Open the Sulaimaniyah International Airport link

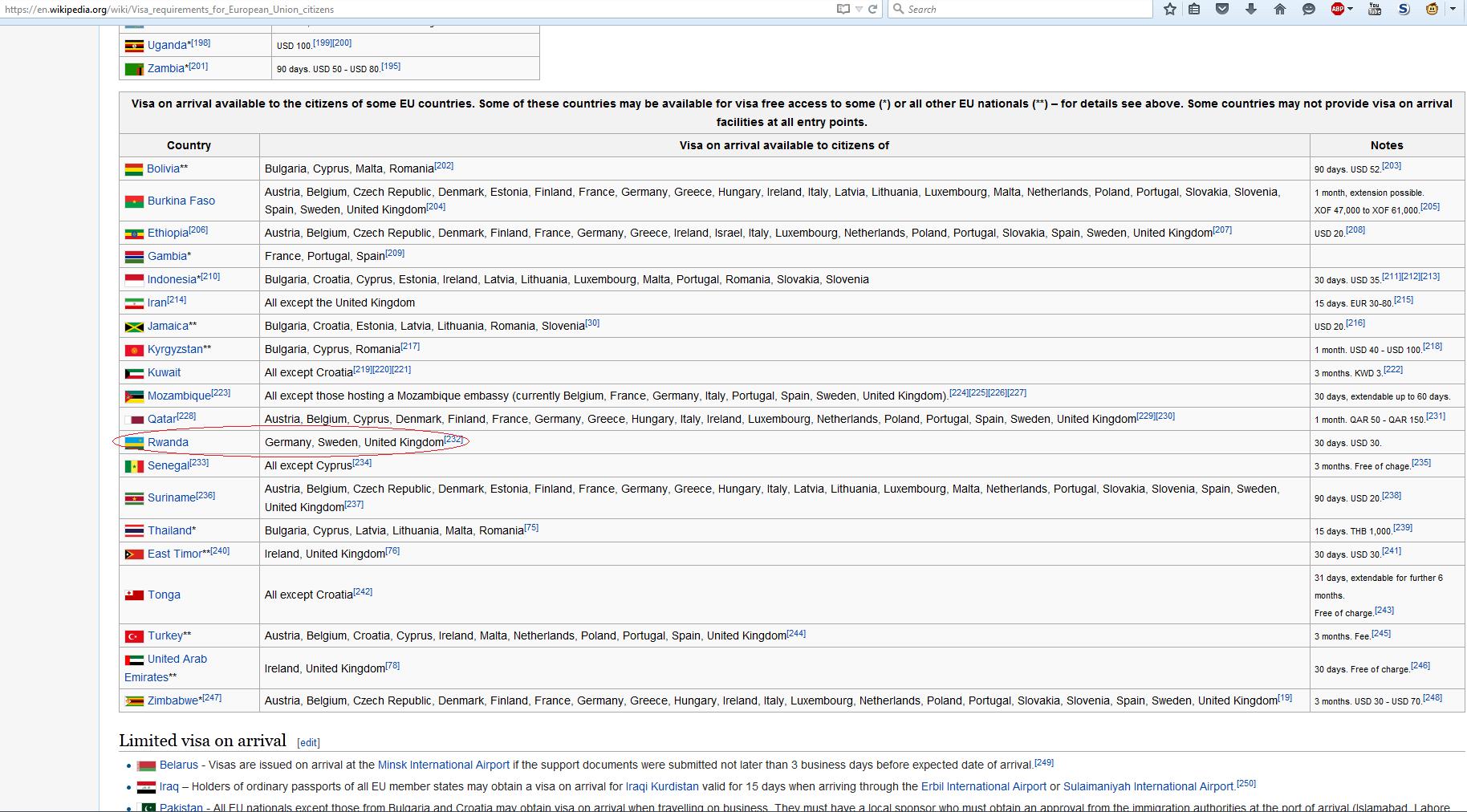coord(1148,786)
